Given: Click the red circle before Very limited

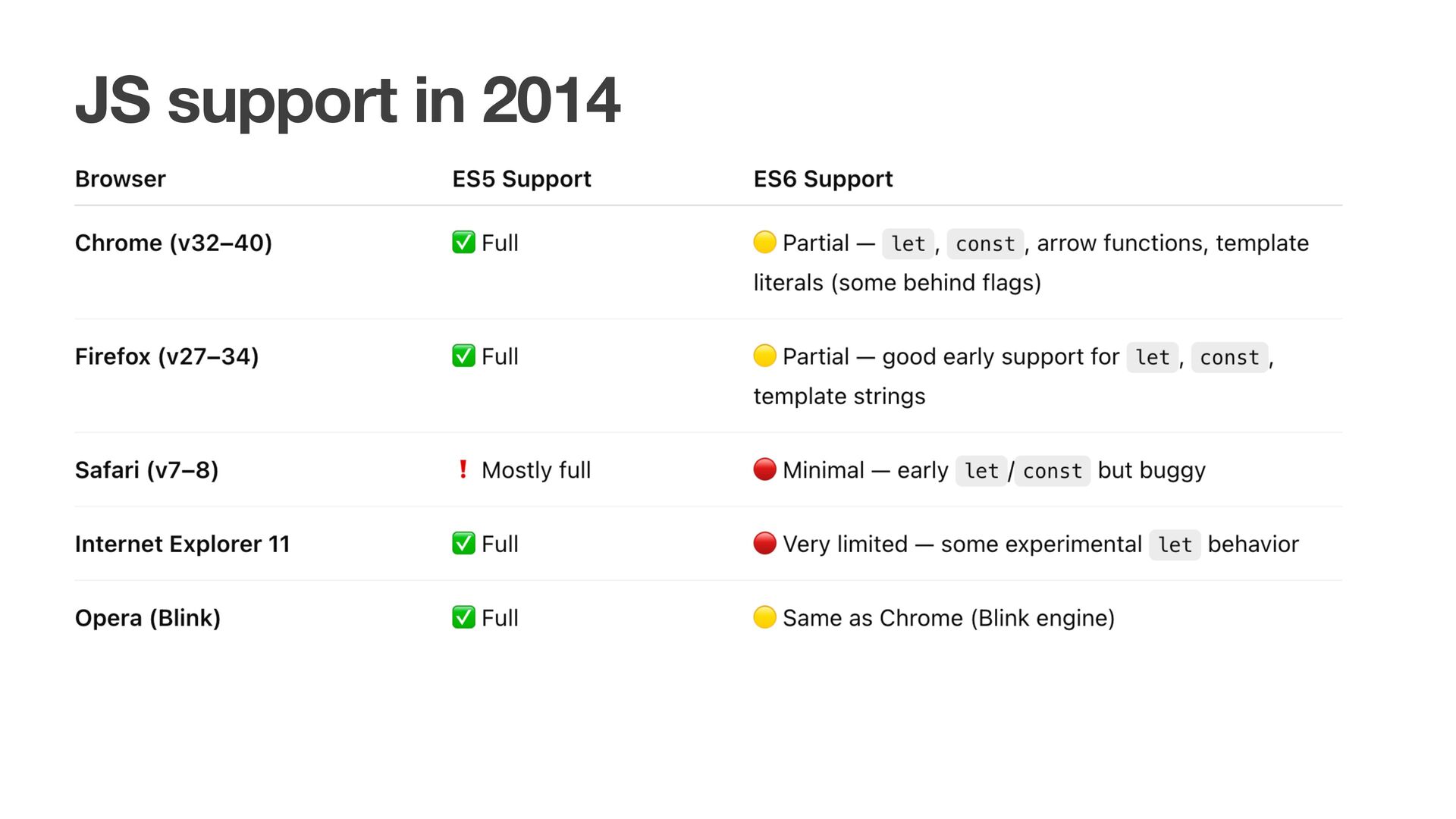Looking at the screenshot, I should [x=764, y=543].
